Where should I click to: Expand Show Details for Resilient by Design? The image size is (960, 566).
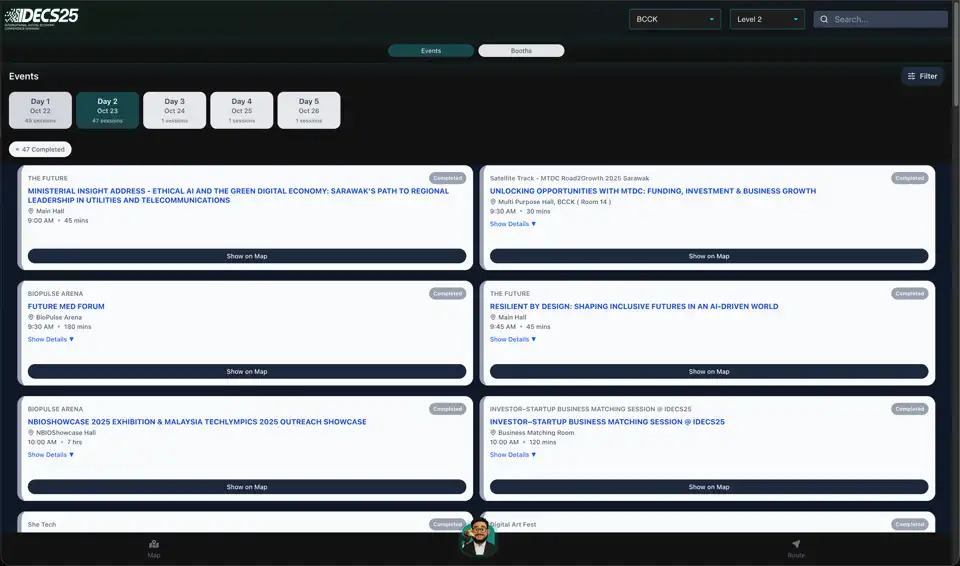513,339
